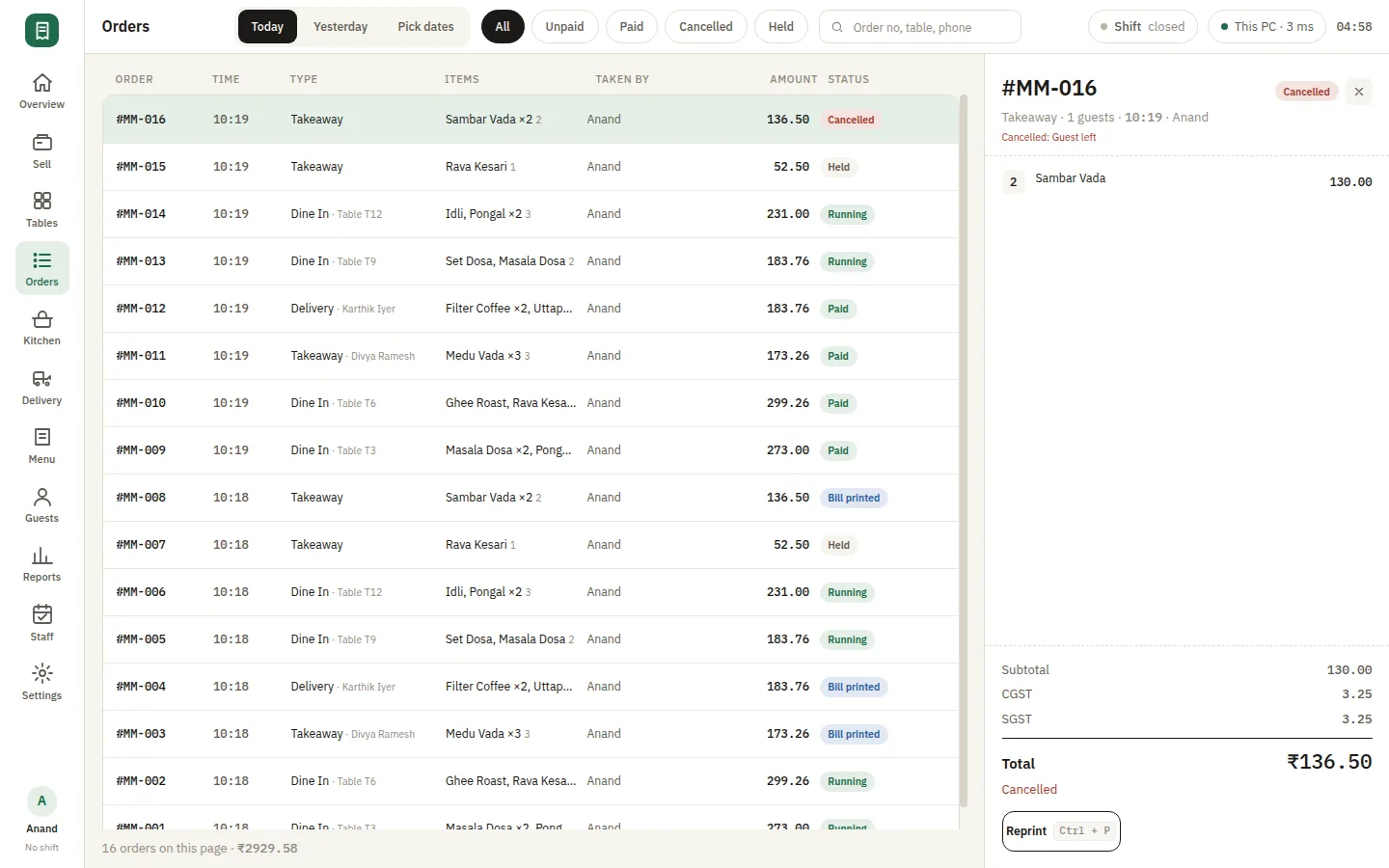Show All orders filter

(503, 27)
